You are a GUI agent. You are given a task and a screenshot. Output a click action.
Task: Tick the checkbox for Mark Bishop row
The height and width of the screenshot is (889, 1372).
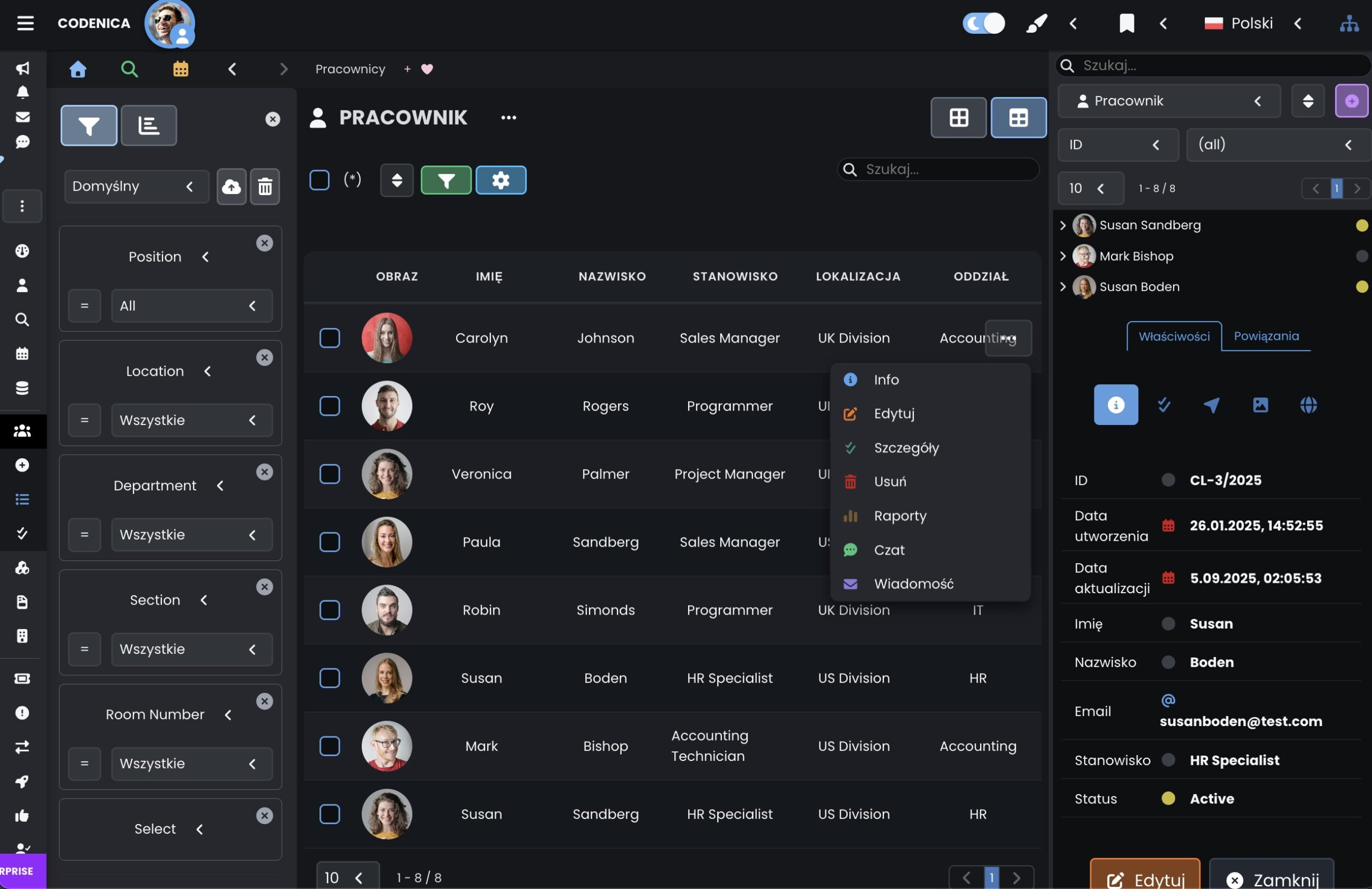click(x=329, y=746)
